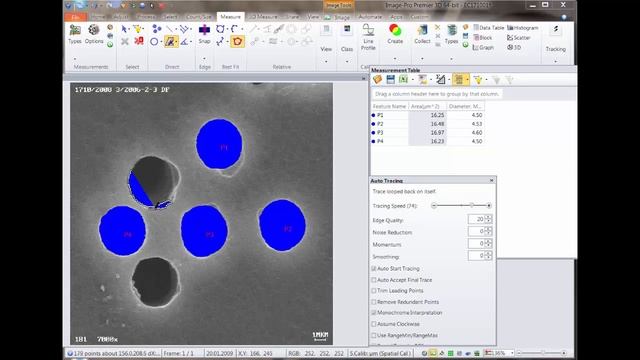The width and height of the screenshot is (640, 360).
Task: Export measurement table to Excel
Action: pyautogui.click(x=403, y=80)
